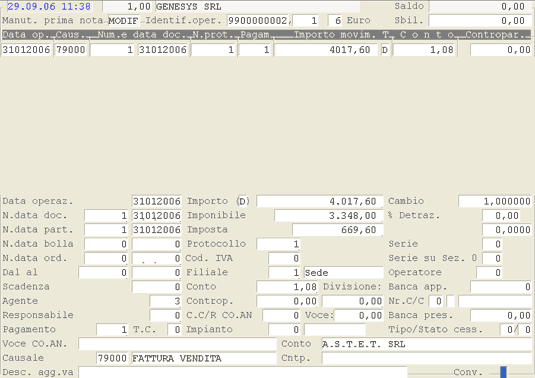Click the Banca pres. field
The width and height of the screenshot is (535, 378).
pos(501,316)
